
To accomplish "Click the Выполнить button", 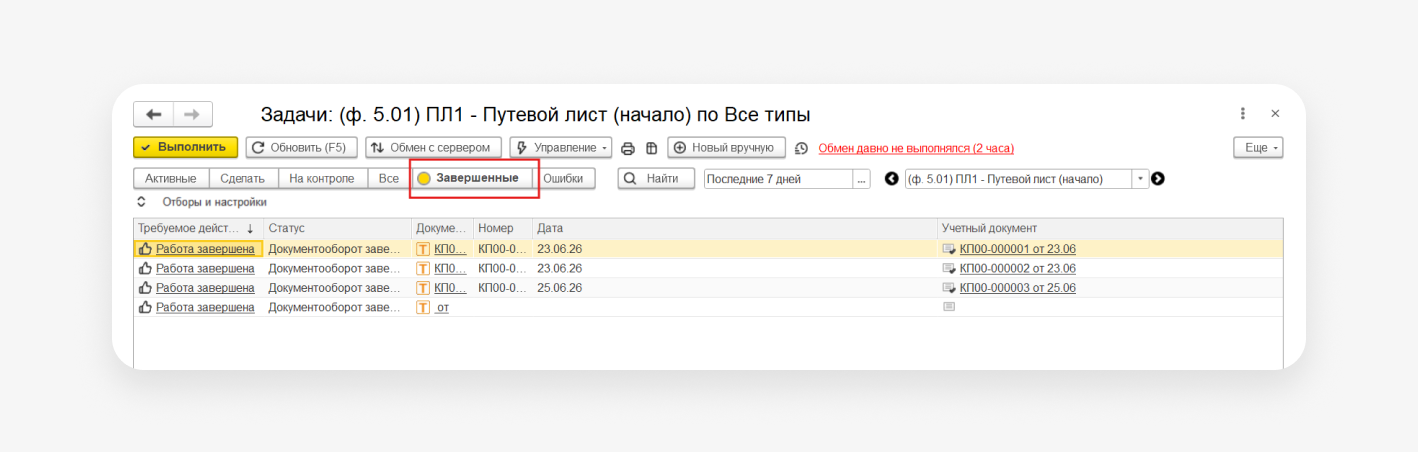I will (186, 147).
